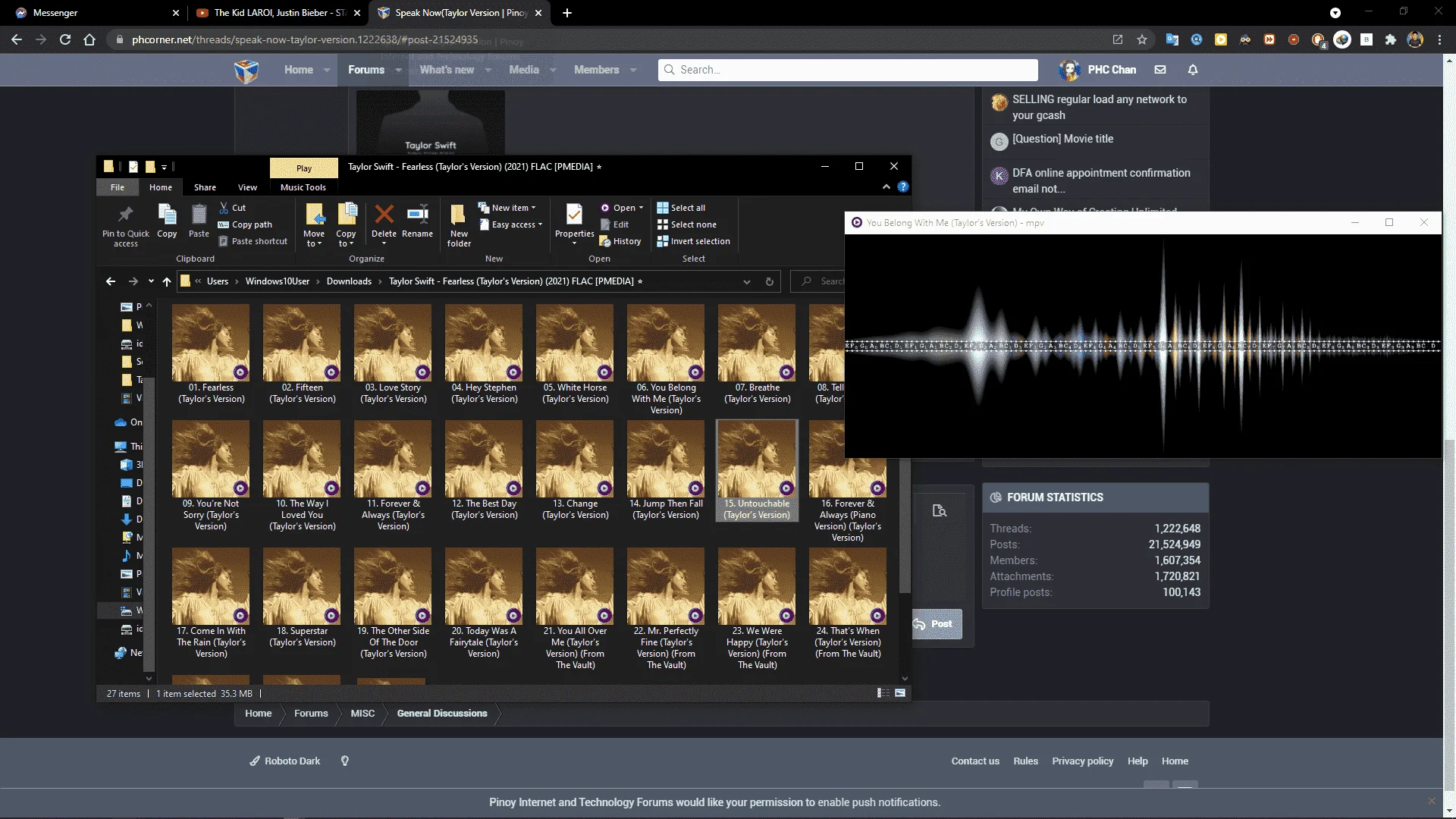
Task: Open recent locations dropdown arrow
Action: pyautogui.click(x=151, y=281)
